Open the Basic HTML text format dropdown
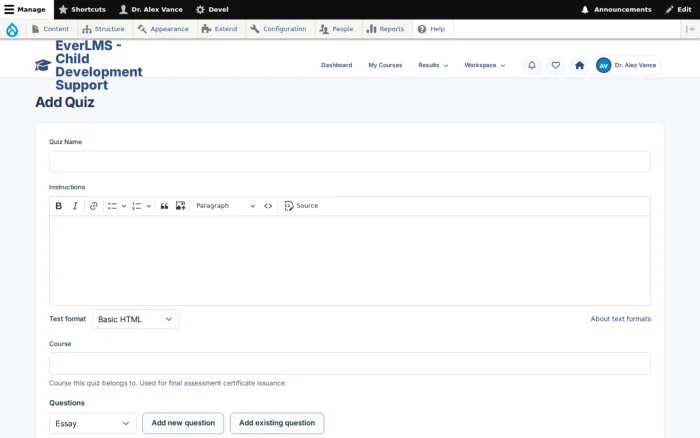Viewport: 700px width, 438px height. (136, 319)
